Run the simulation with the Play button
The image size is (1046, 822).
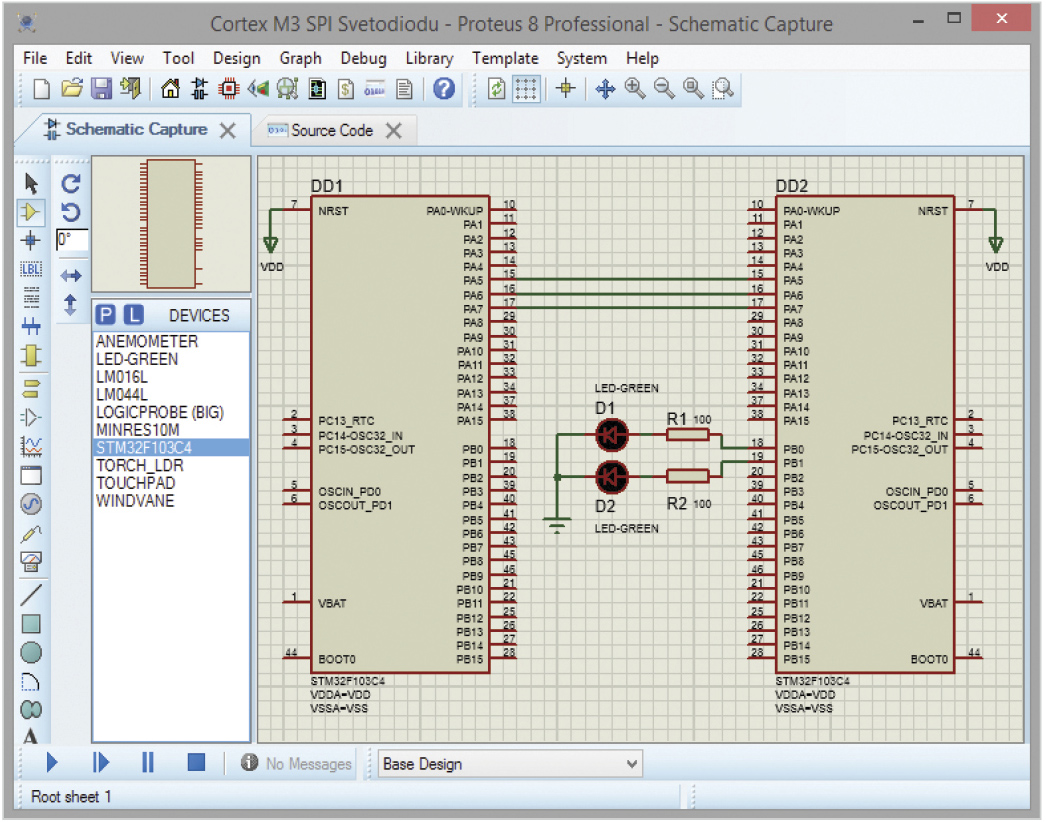52,762
